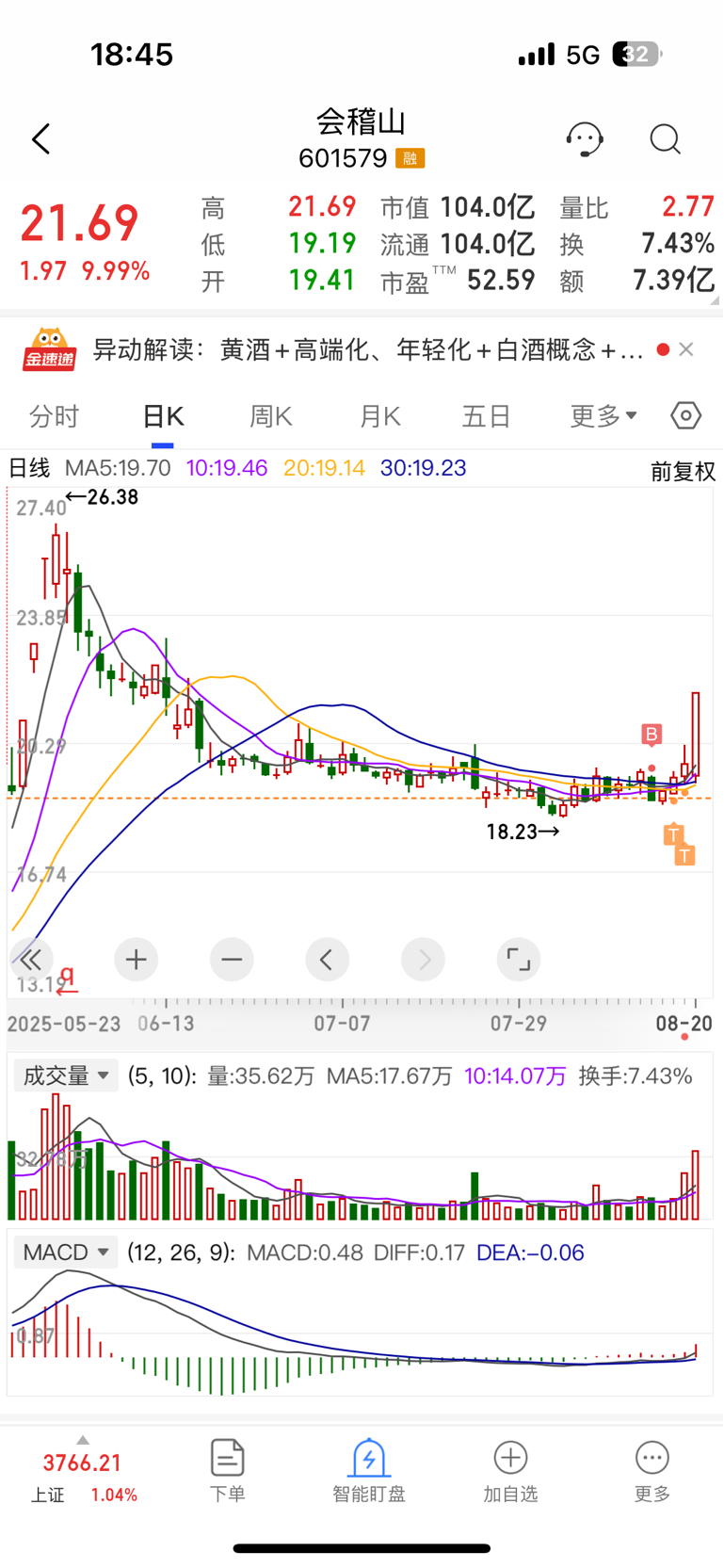724x1568 pixels.
Task: Zoom out chart with minus button
Action: point(232,960)
